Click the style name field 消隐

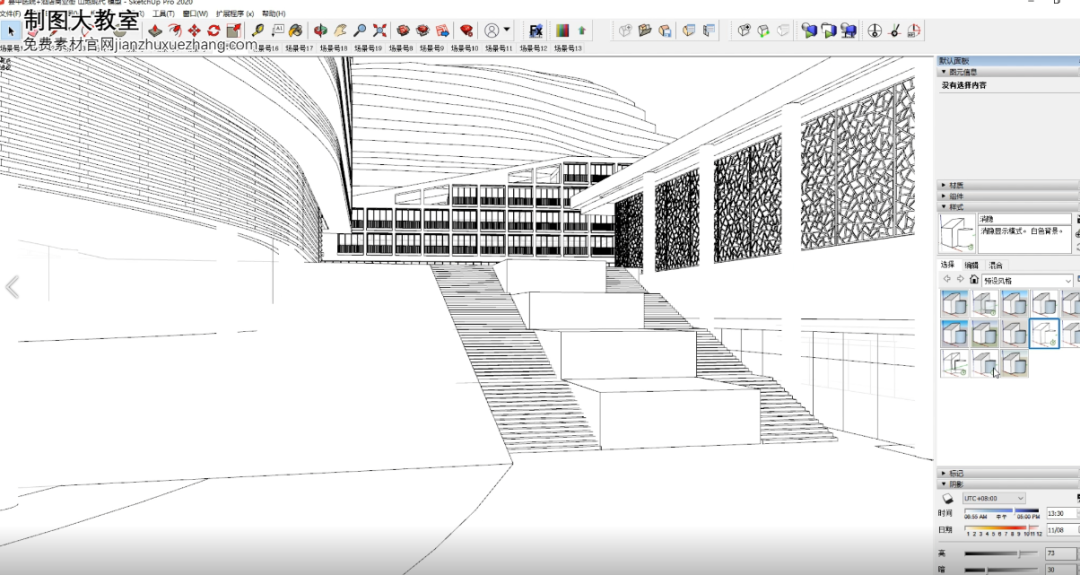(1025, 219)
